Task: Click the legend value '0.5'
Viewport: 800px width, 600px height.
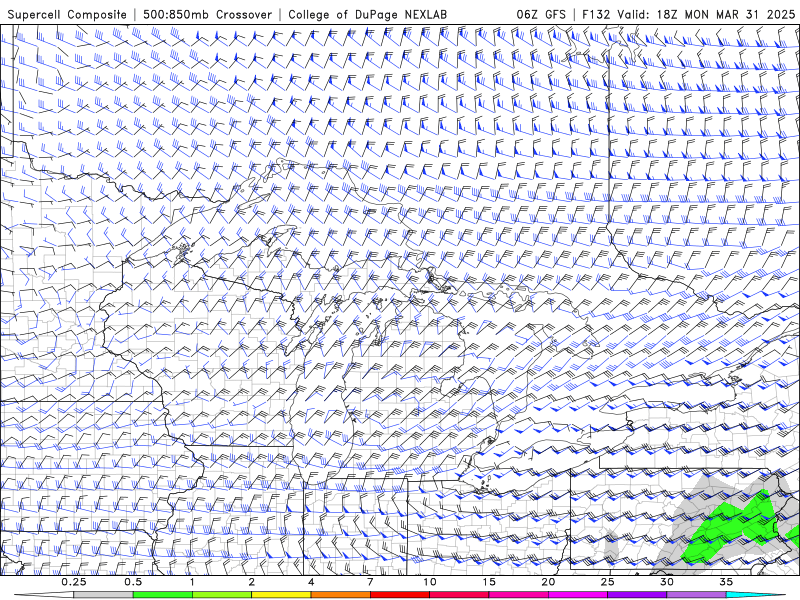Action: 133,582
